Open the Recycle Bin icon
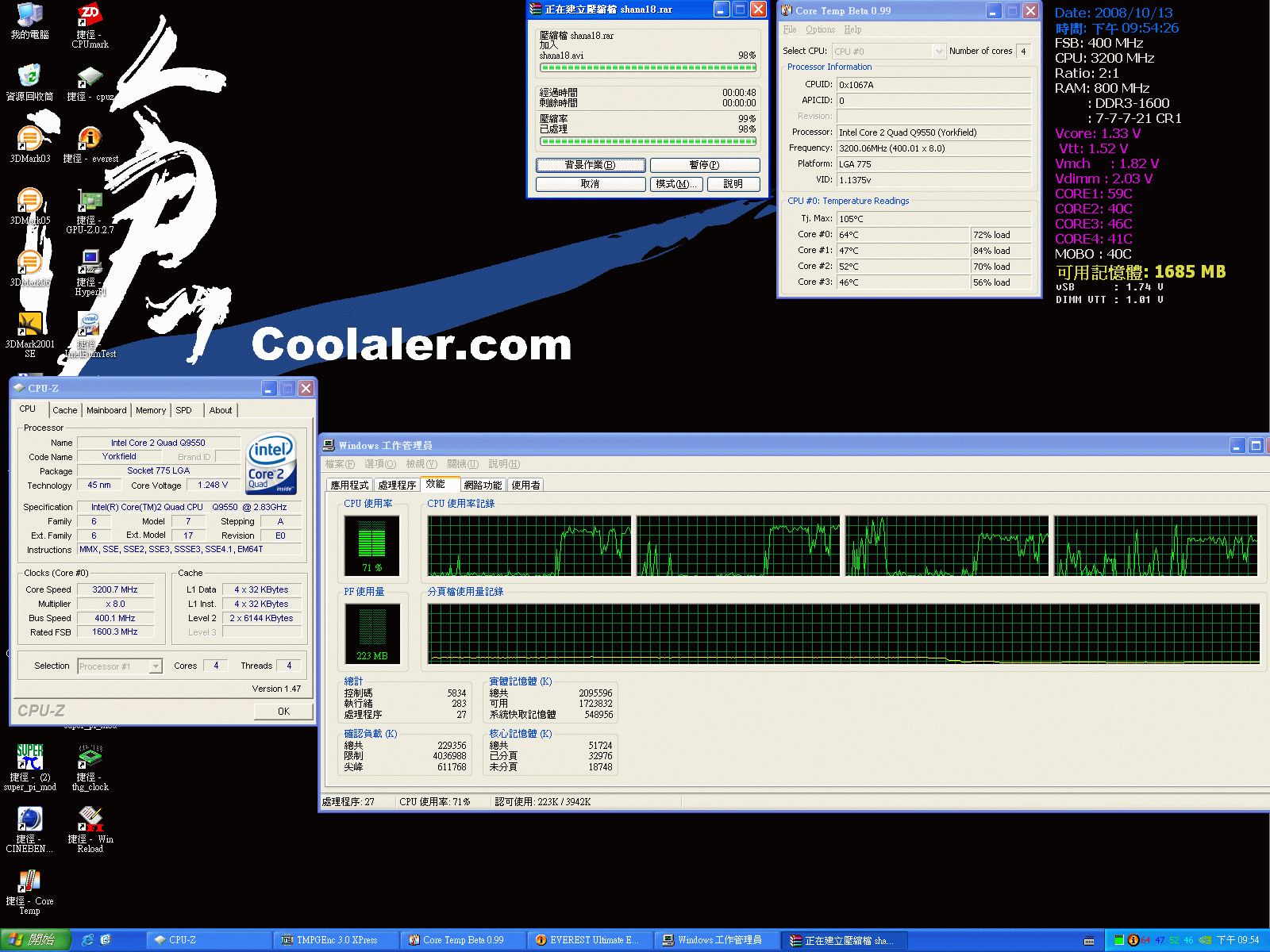Image resolution: width=1270 pixels, height=952 pixels. pyautogui.click(x=29, y=83)
